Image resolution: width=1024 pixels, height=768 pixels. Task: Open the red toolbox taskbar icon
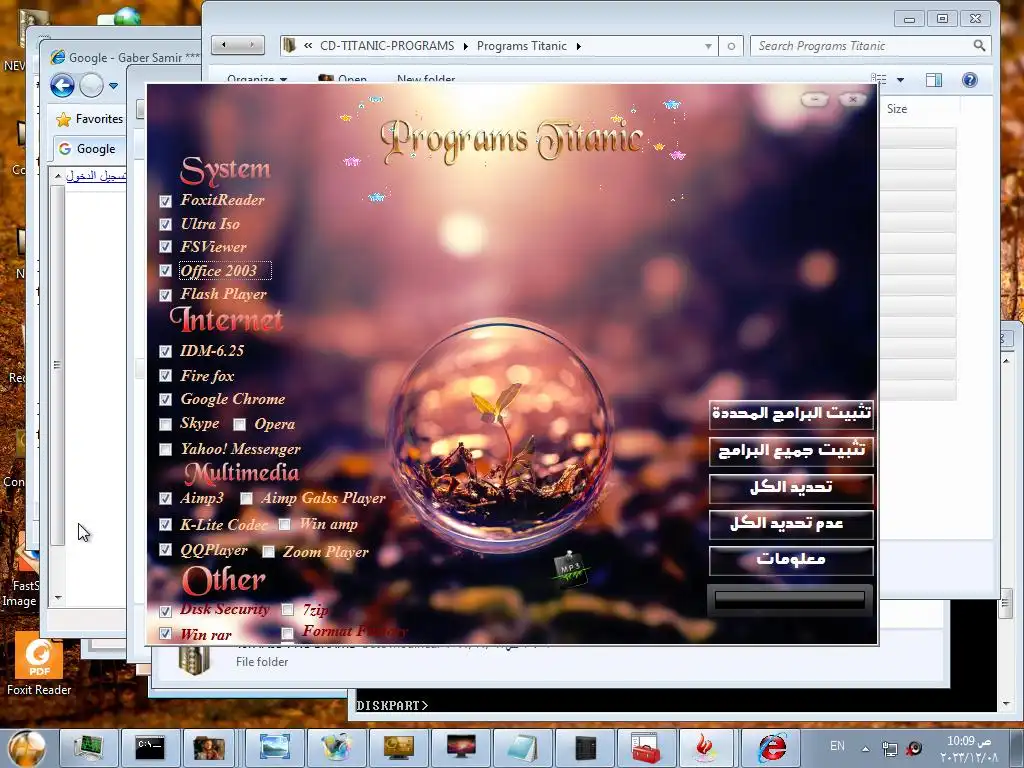647,748
